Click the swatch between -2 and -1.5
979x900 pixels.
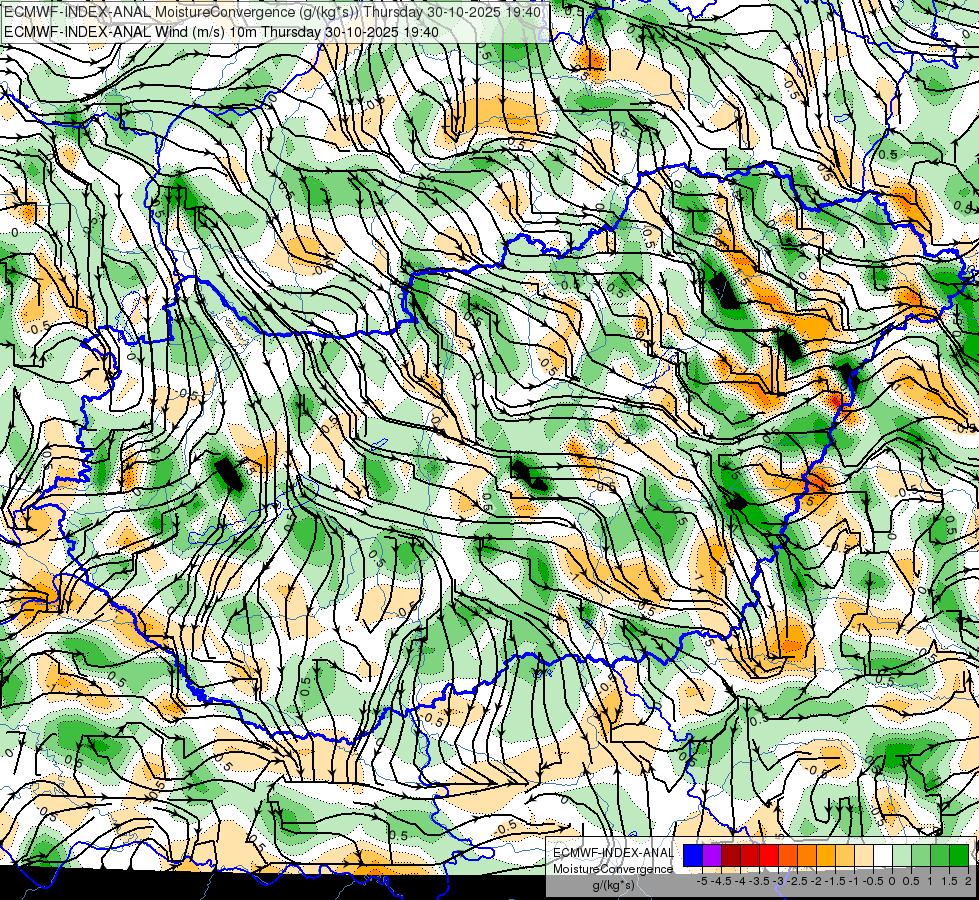826,856
